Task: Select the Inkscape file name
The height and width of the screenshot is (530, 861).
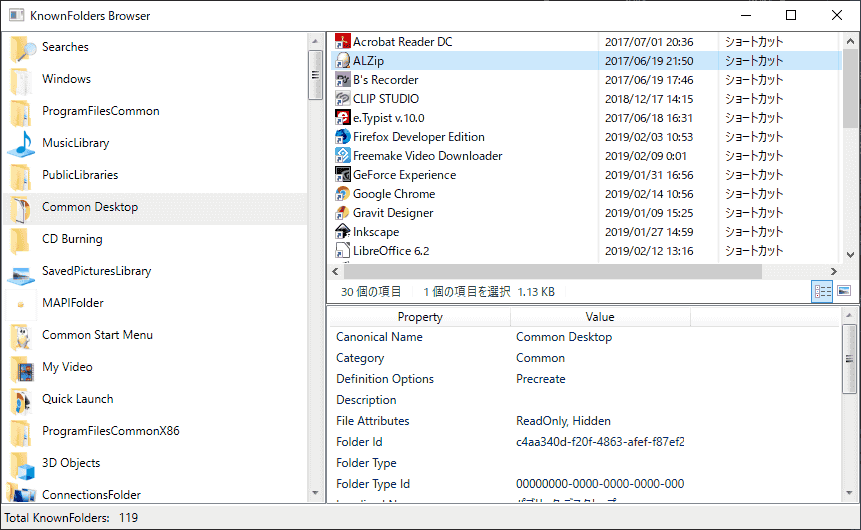Action: tap(376, 232)
